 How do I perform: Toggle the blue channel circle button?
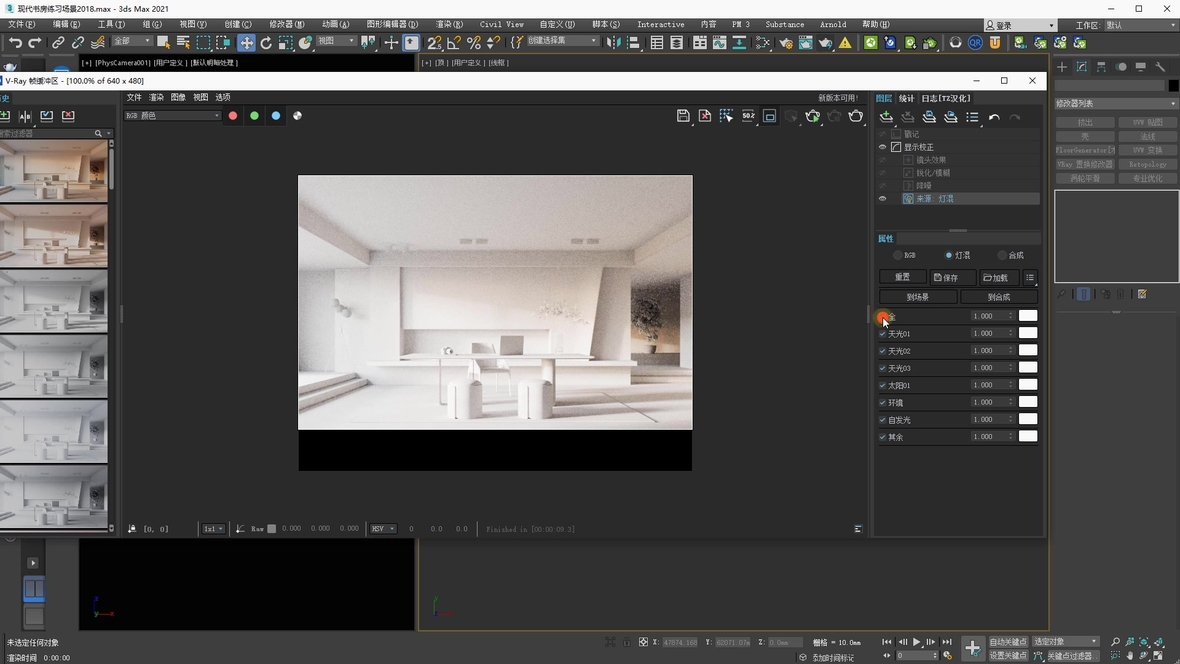click(276, 116)
